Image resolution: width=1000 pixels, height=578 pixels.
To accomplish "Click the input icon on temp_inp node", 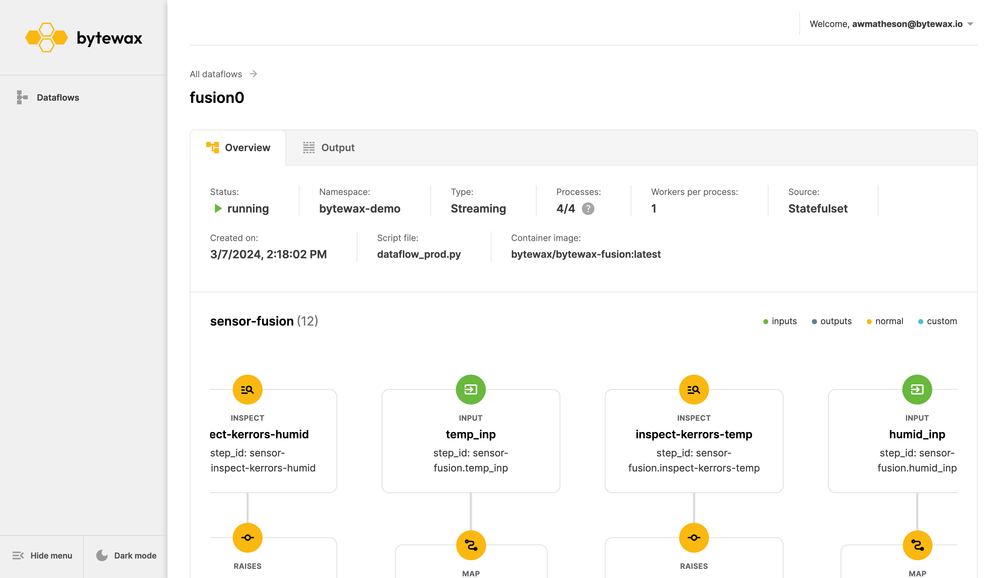I will 470,389.
